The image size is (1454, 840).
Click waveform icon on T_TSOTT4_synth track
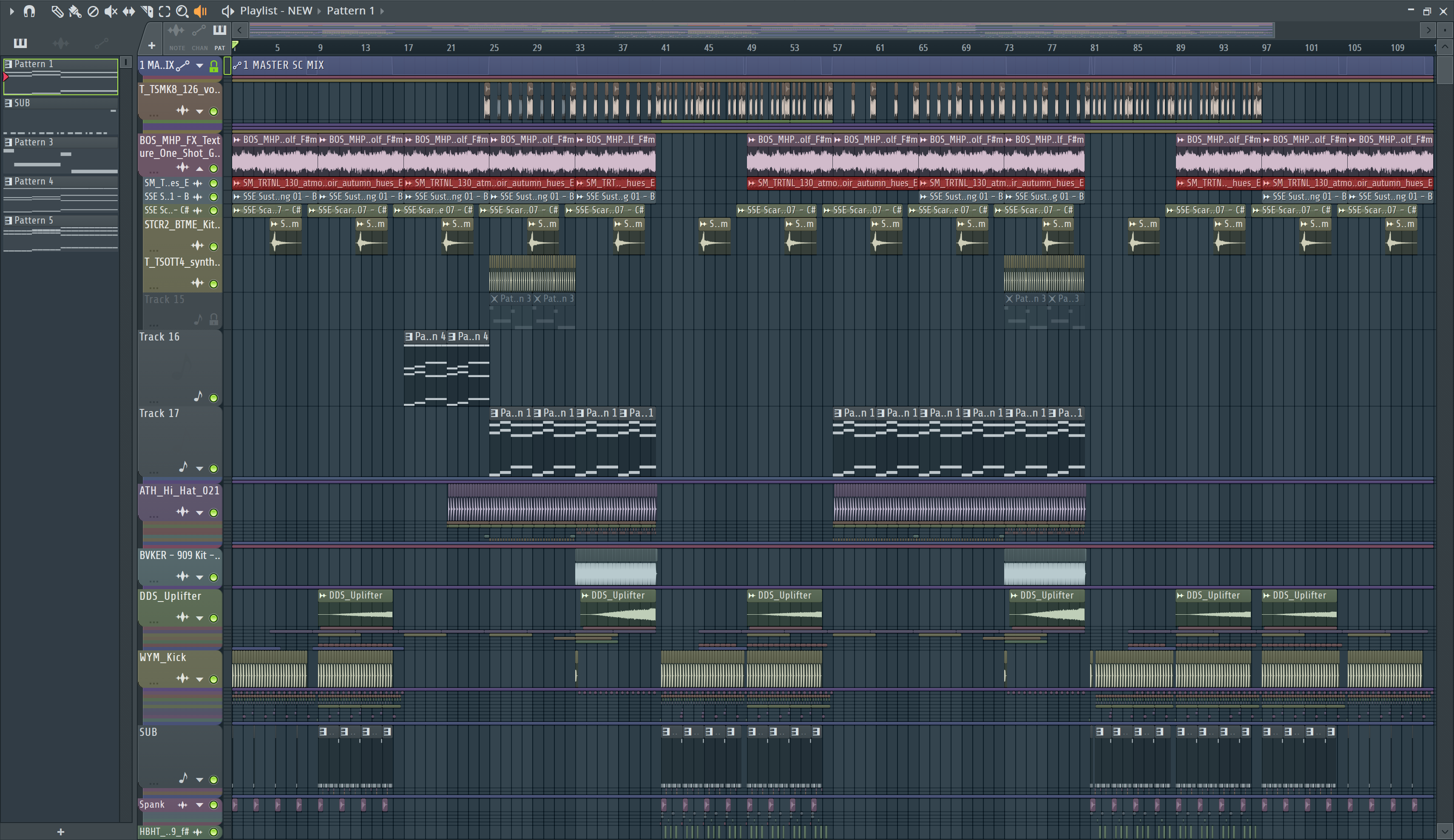pos(197,283)
